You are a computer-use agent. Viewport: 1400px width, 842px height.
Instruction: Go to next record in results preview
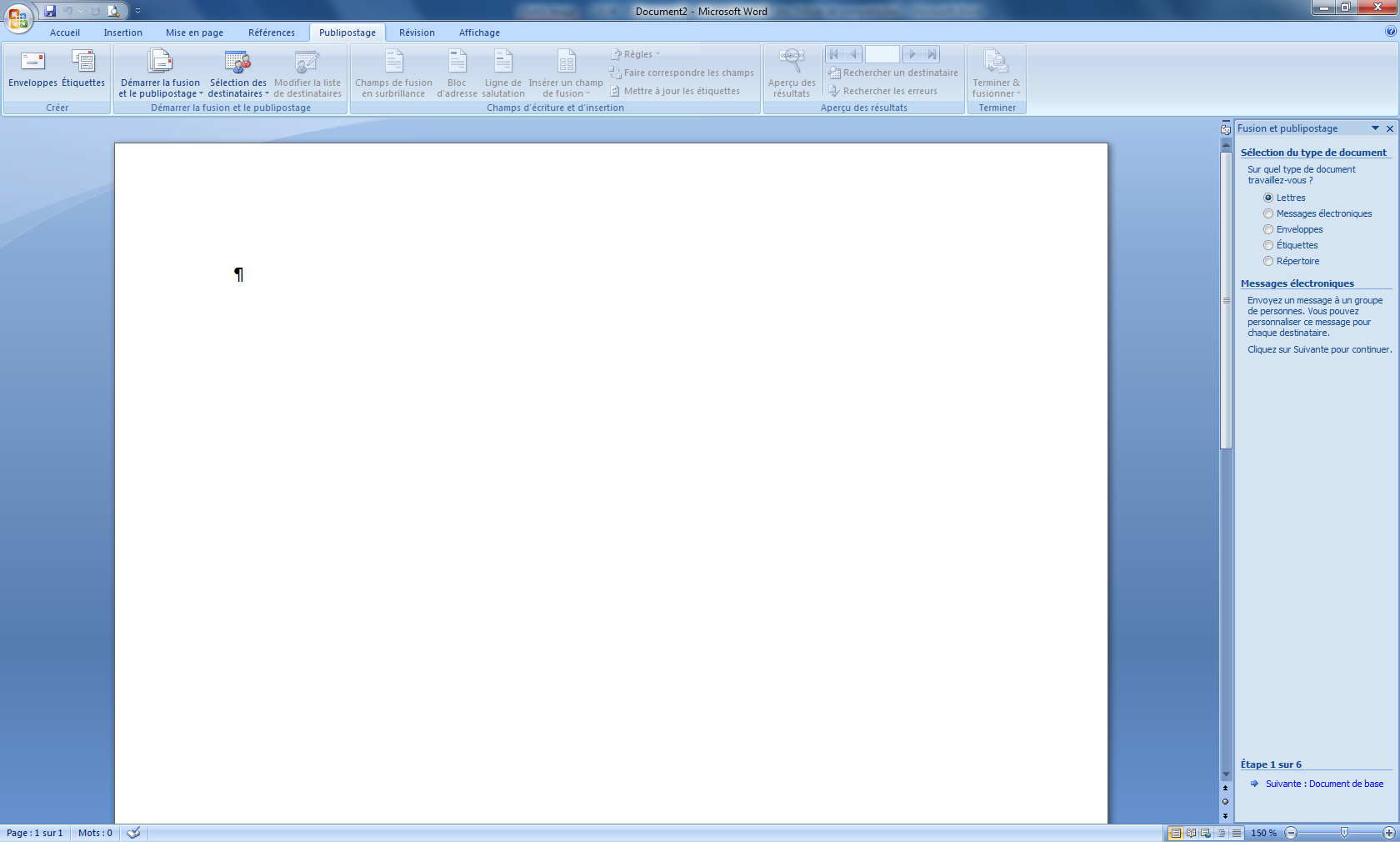912,54
